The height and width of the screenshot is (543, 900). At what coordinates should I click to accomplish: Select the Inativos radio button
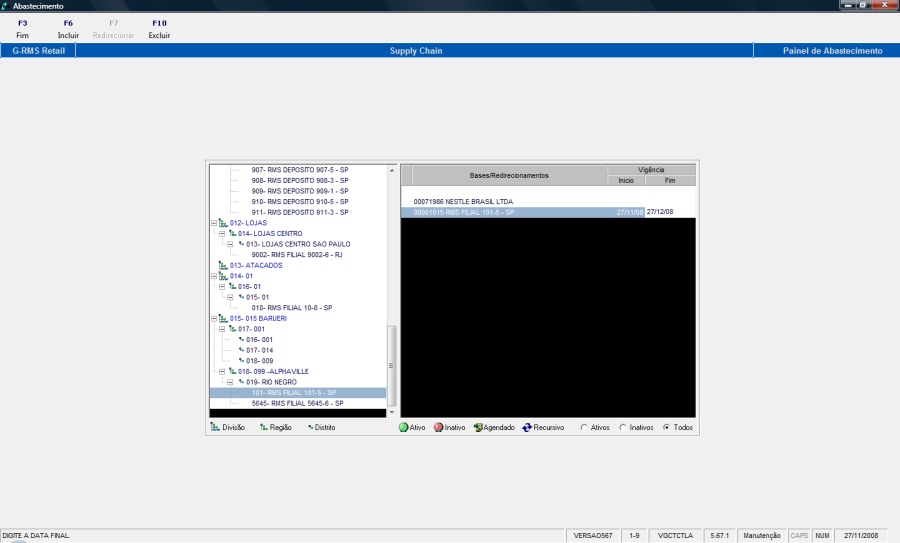click(x=623, y=428)
